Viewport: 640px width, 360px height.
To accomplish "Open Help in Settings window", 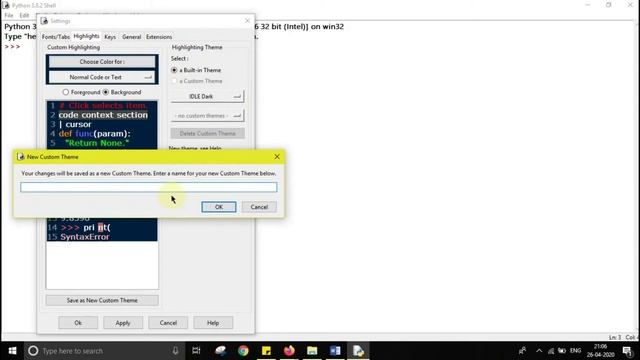I will [213, 323].
